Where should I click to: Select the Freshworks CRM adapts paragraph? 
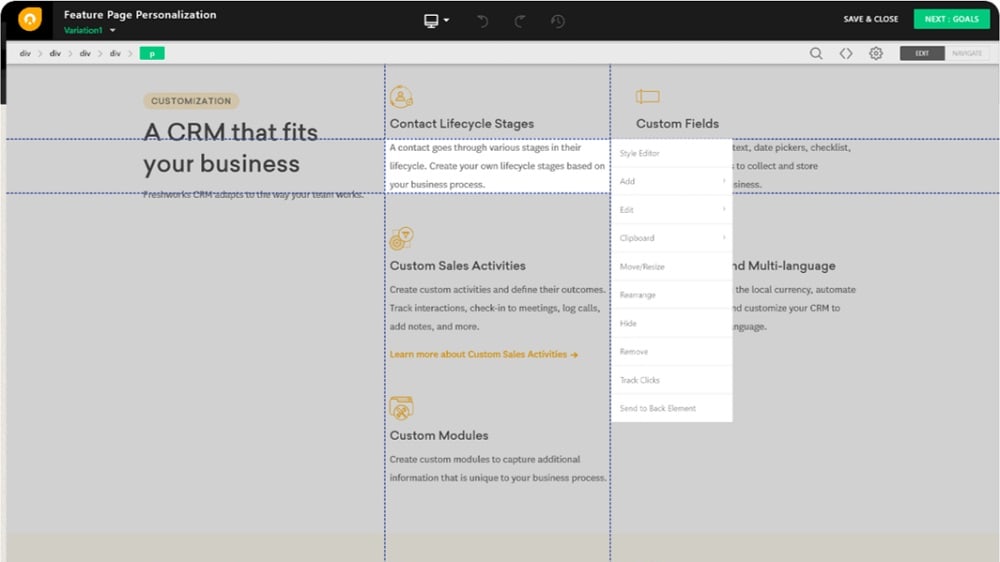253,195
